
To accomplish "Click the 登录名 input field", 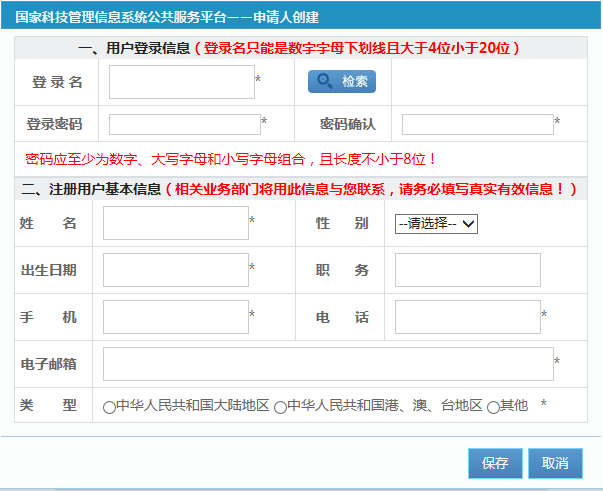I will 181,82.
